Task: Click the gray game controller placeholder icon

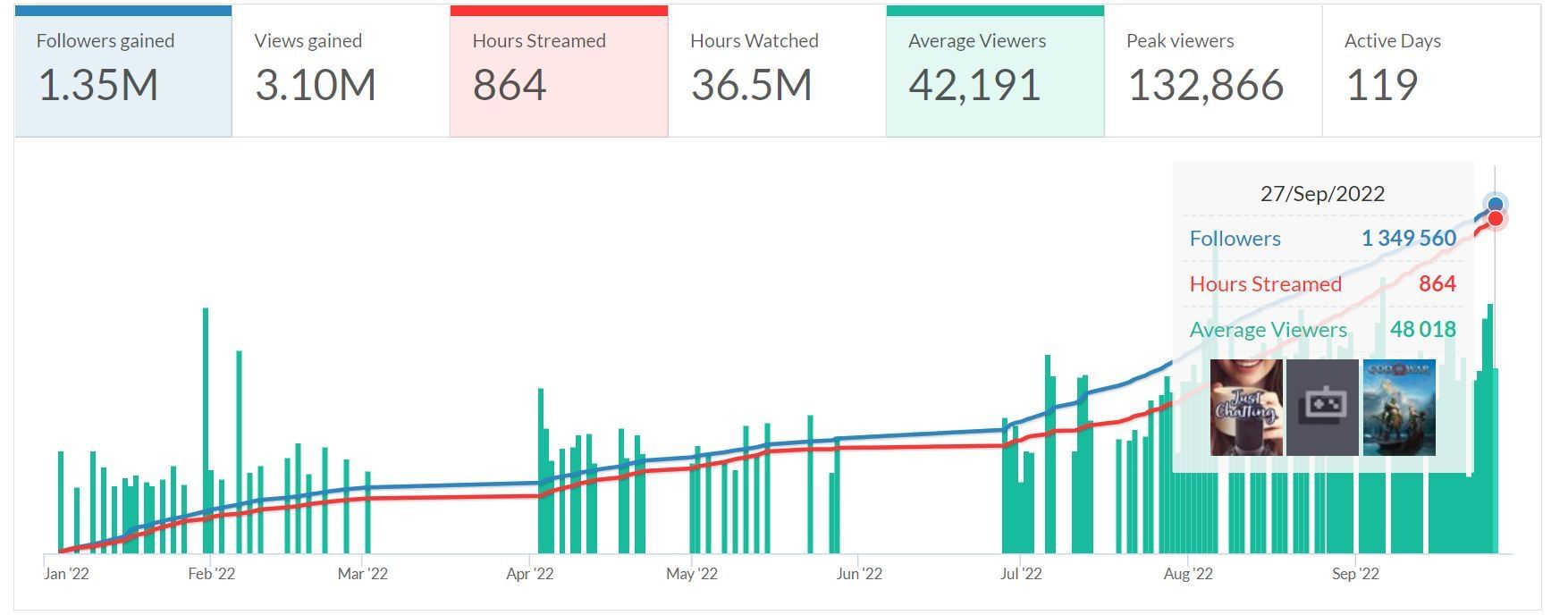Action: [x=1322, y=408]
